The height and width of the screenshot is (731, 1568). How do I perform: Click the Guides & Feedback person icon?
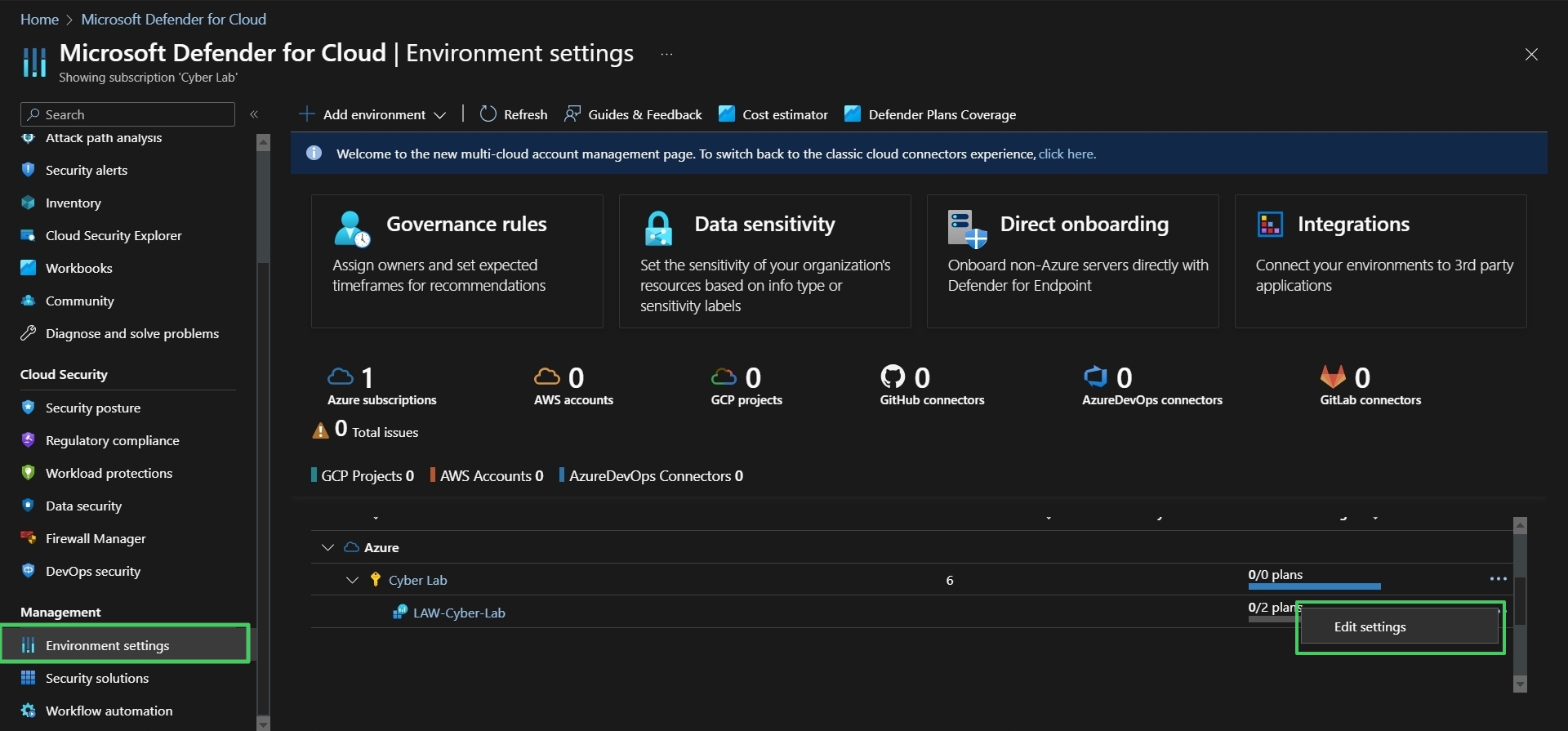(572, 114)
